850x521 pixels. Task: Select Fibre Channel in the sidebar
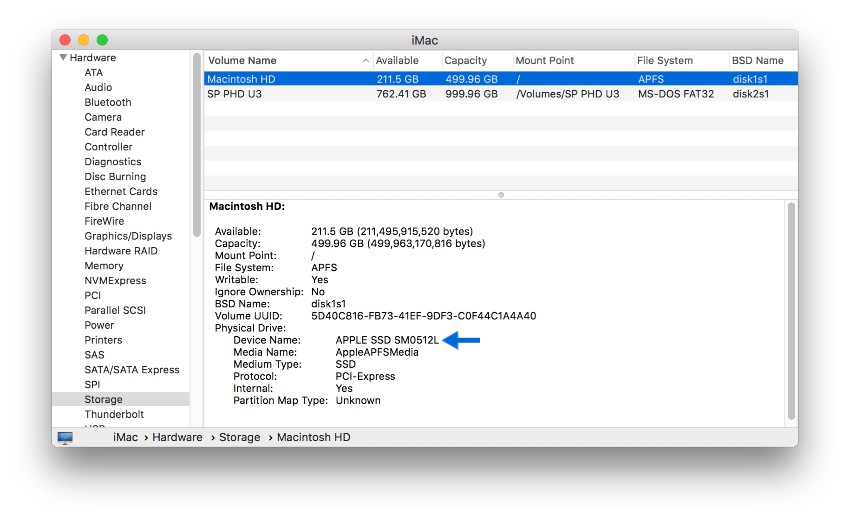[118, 206]
